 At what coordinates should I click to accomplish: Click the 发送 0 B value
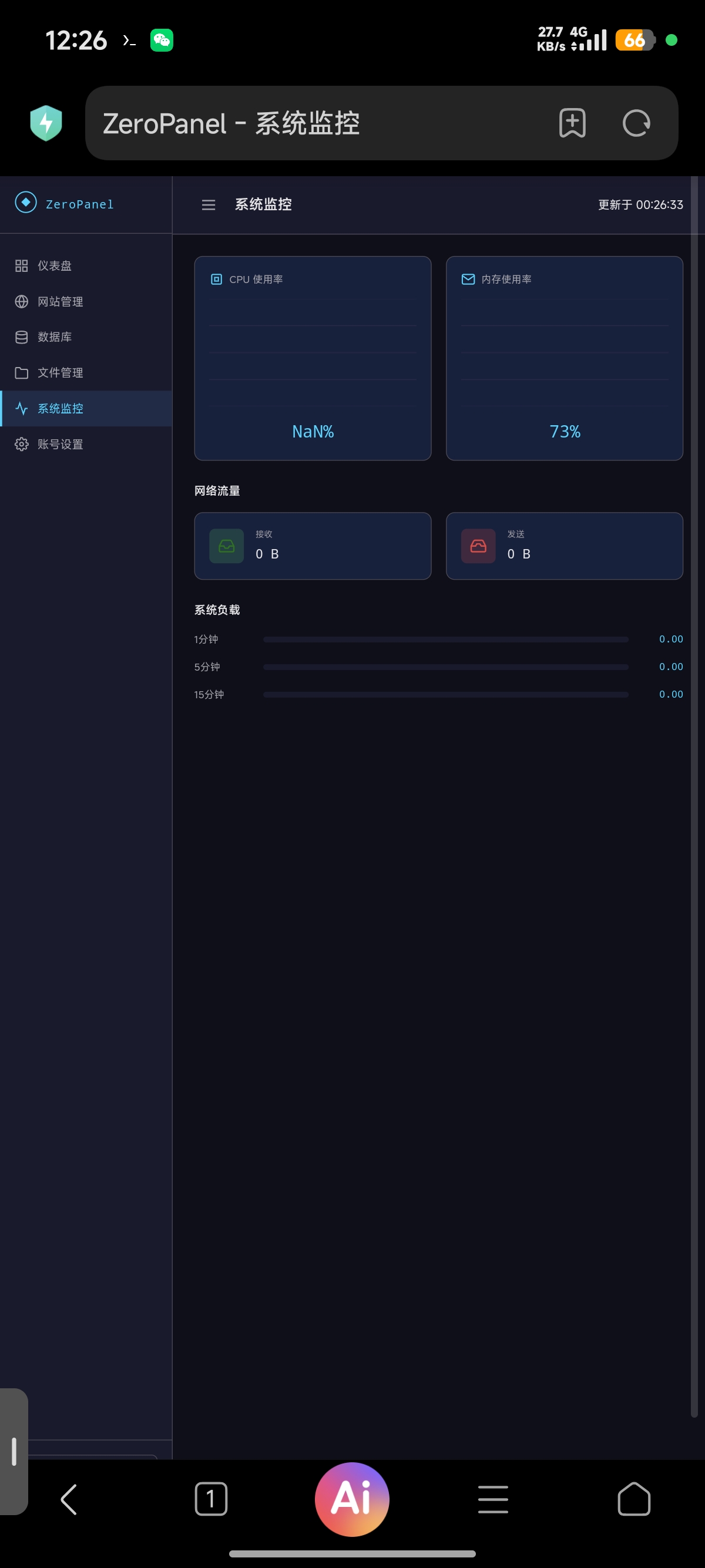[x=519, y=554]
